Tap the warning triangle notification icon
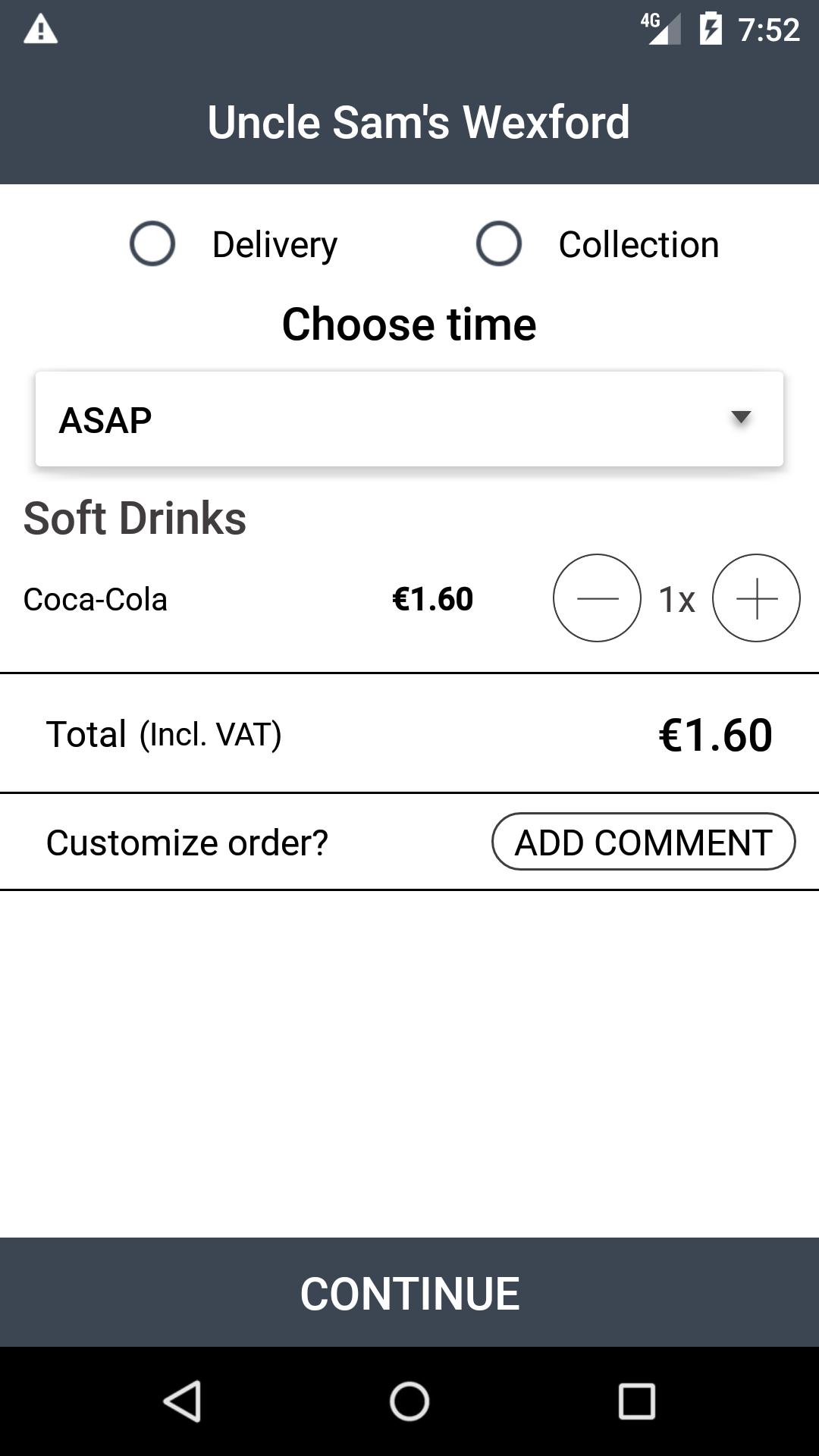This screenshot has height=1456, width=819. [x=41, y=30]
